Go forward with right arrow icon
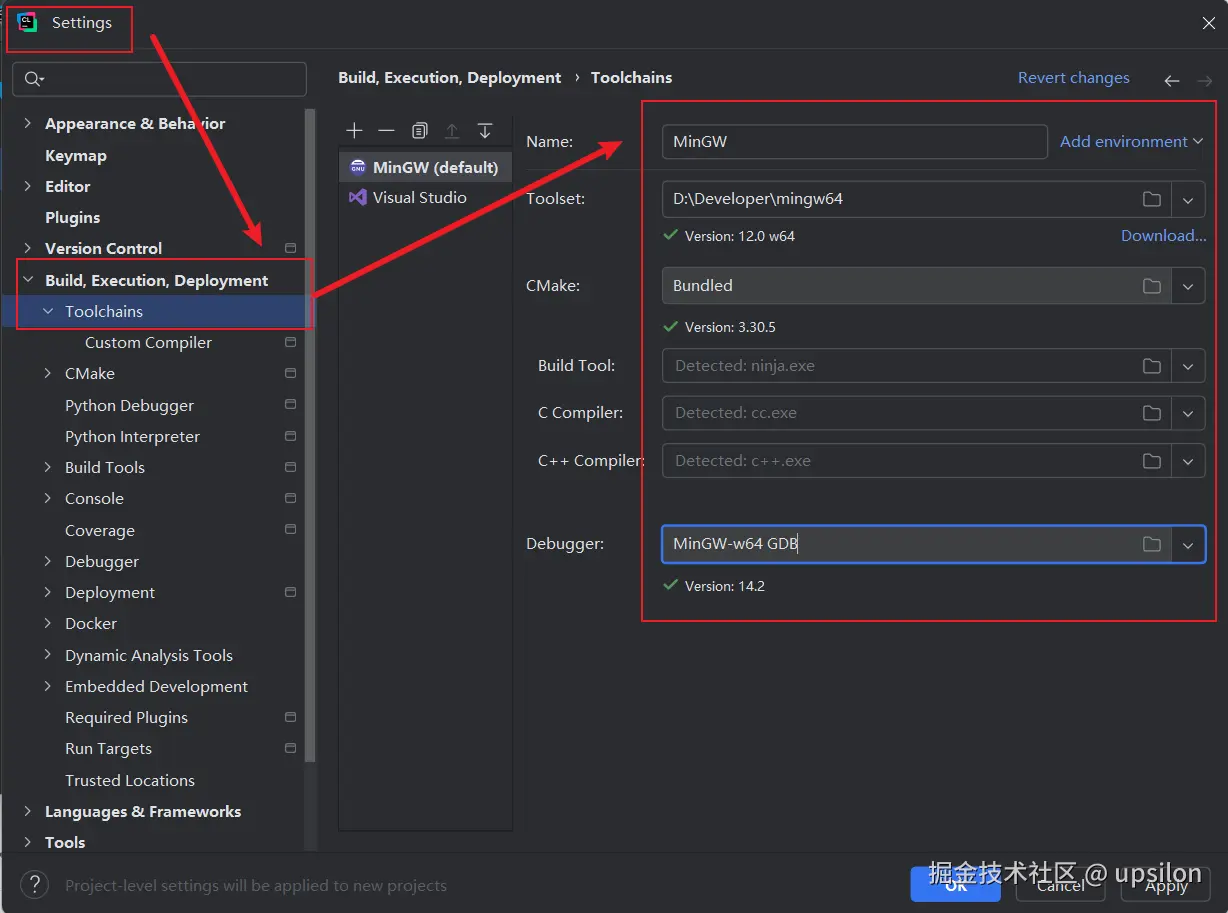This screenshot has width=1228, height=913. coord(1205,81)
